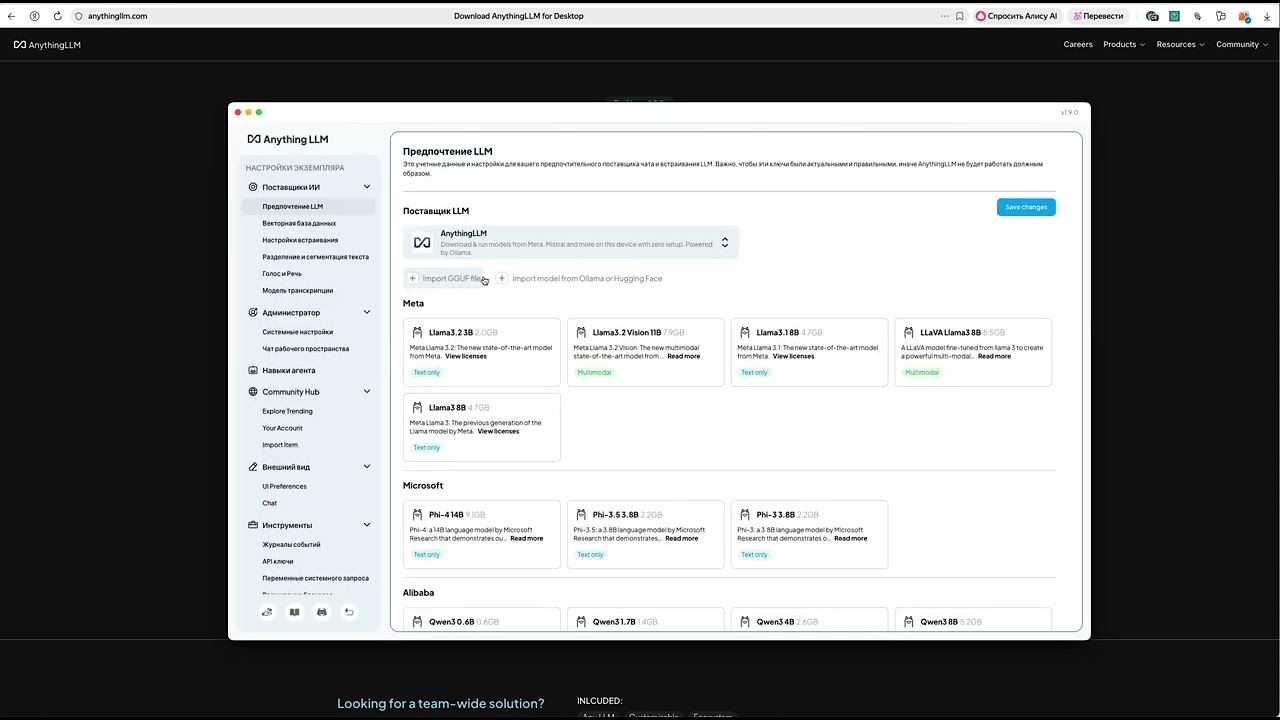
Task: Open Чат рабочего пространства in sidebar
Action: click(306, 349)
